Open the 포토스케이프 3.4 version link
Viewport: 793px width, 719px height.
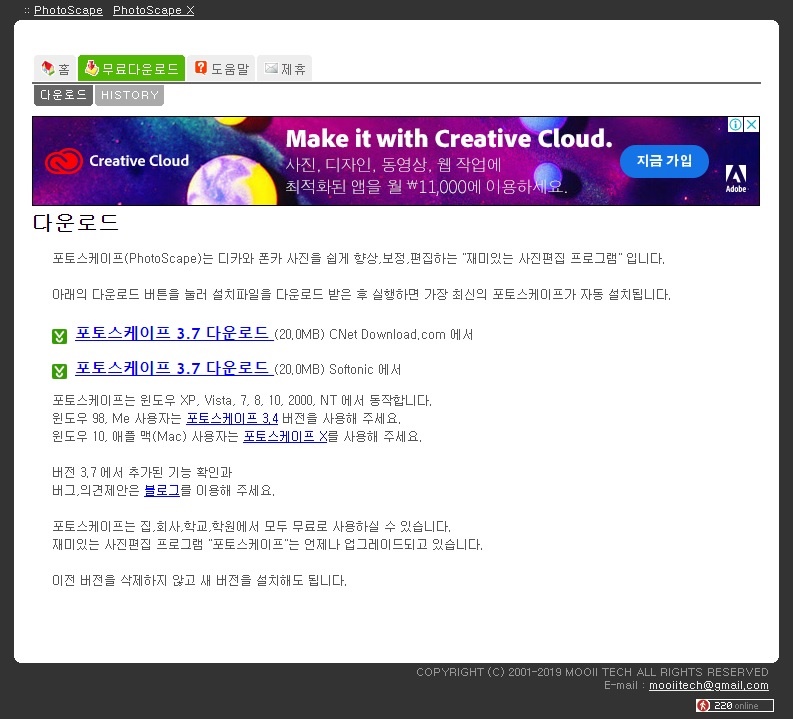click(x=232, y=419)
